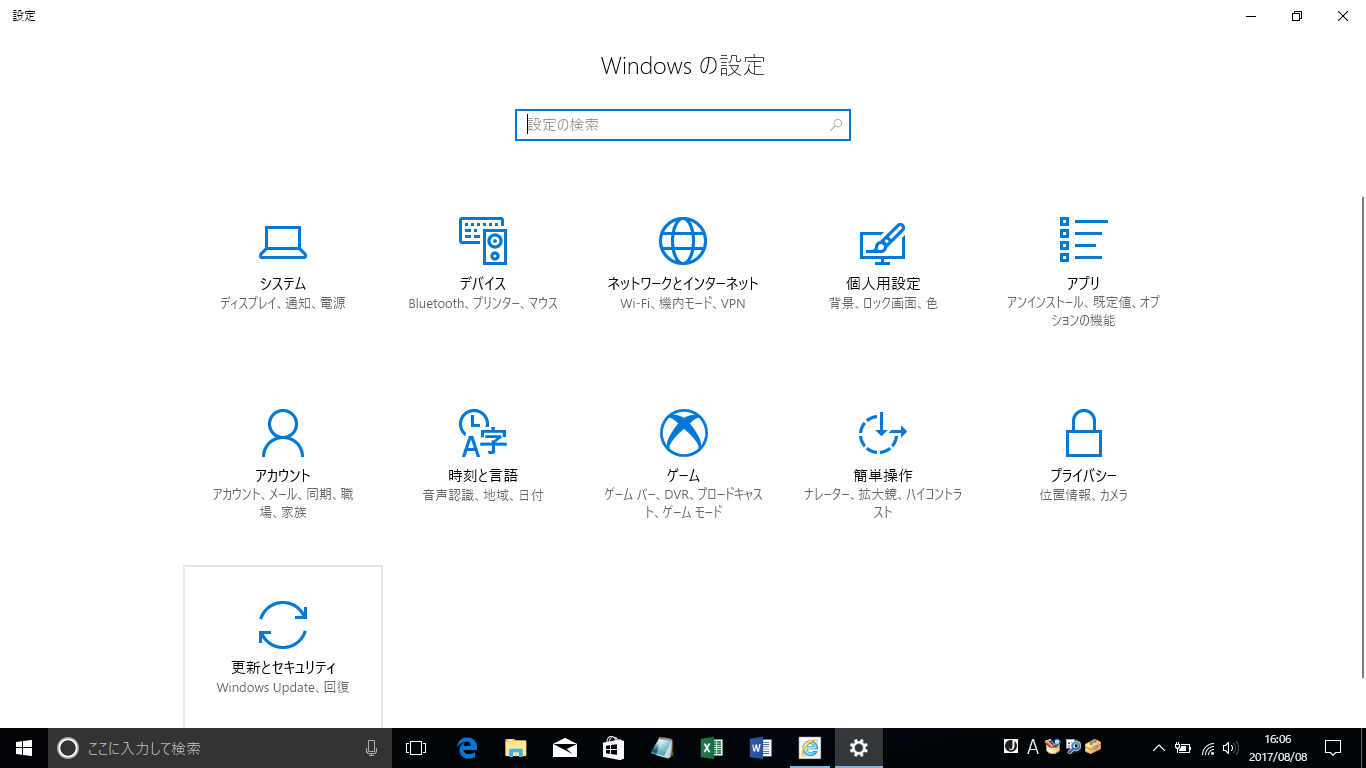Open the 個人用設定 personalization icon
Image resolution: width=1366 pixels, height=768 pixels.
coord(883,242)
